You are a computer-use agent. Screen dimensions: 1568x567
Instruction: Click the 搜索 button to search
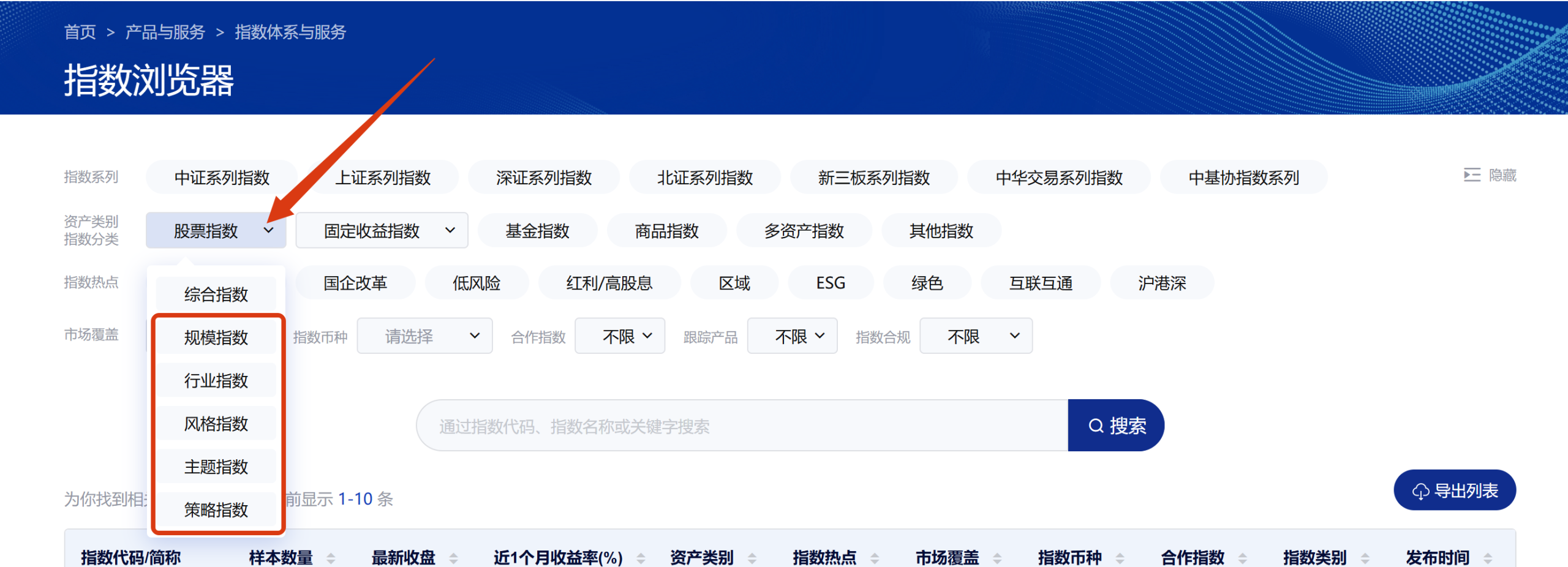pyautogui.click(x=1116, y=425)
